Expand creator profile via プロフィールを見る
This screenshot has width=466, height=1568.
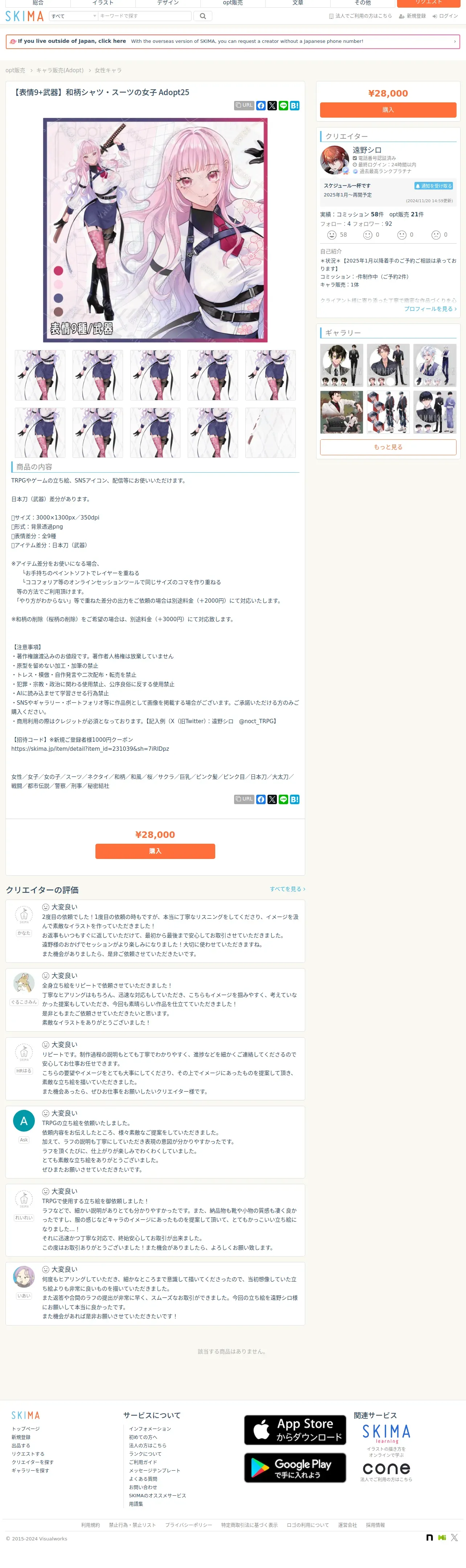point(430,309)
